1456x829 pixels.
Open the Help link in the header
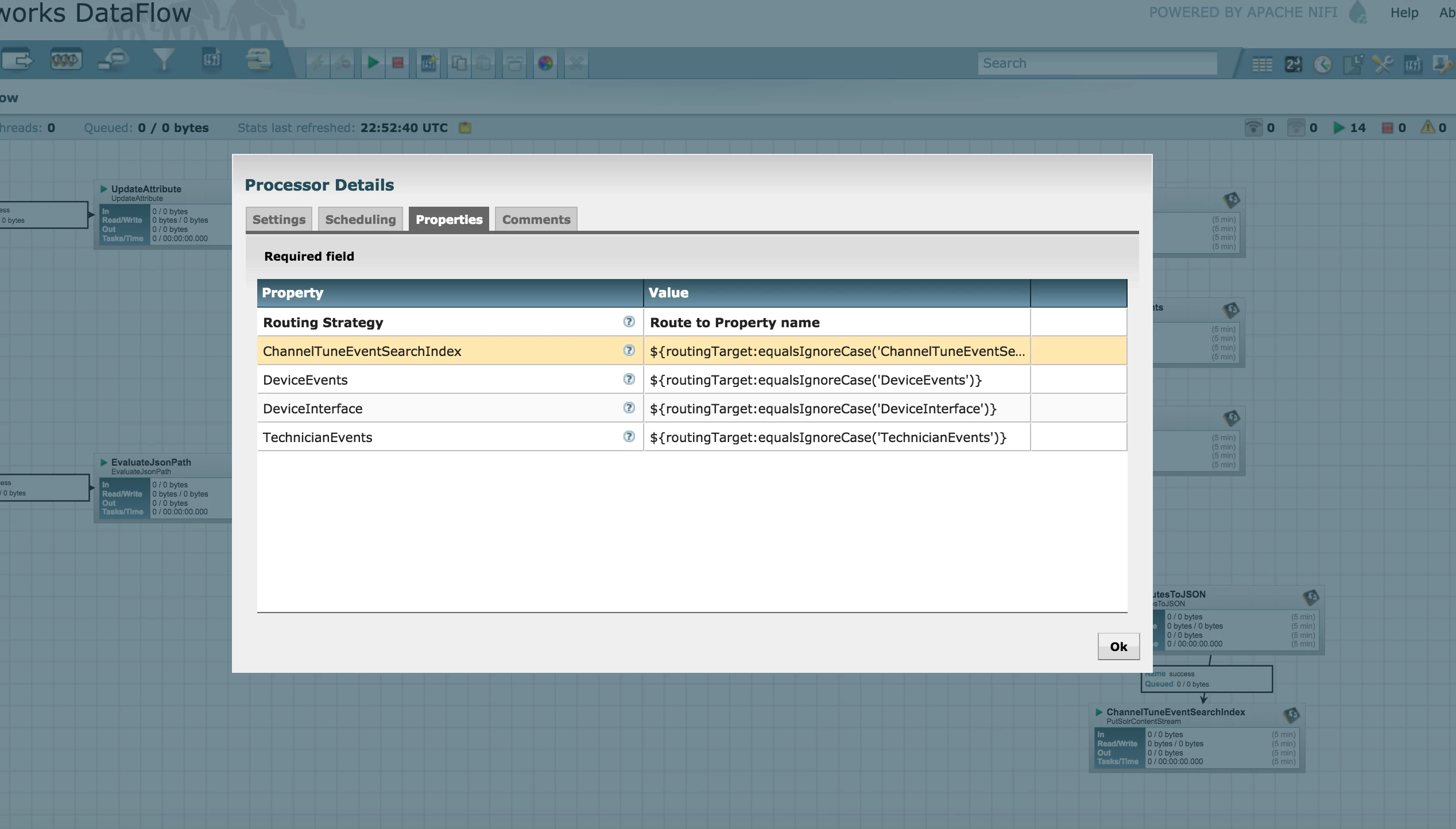[1404, 13]
